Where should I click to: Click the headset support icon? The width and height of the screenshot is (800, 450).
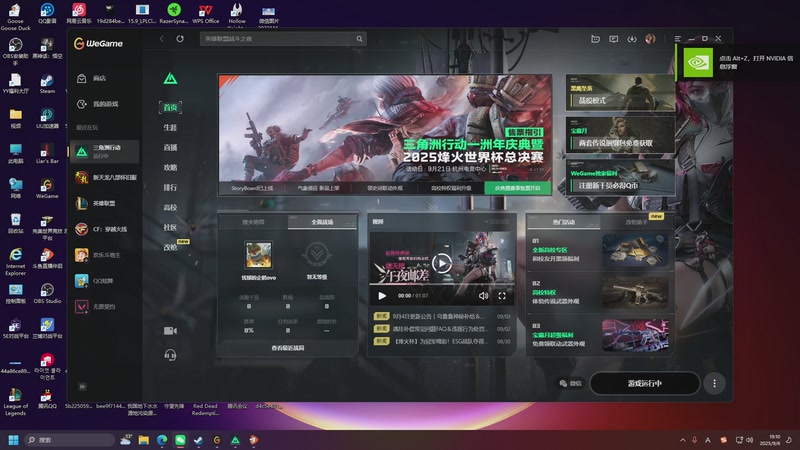coord(170,355)
